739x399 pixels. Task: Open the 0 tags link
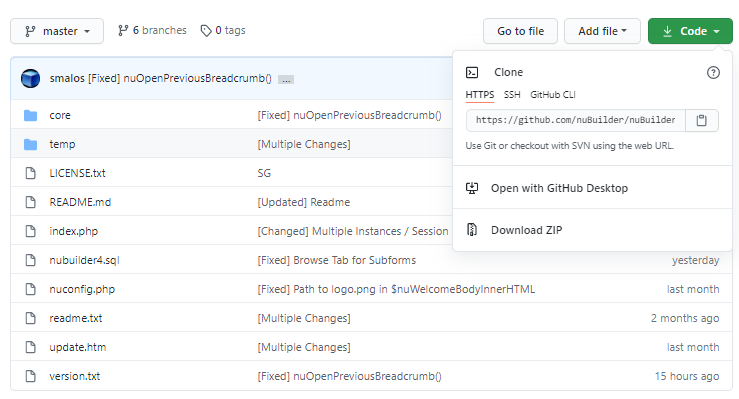[x=223, y=31]
